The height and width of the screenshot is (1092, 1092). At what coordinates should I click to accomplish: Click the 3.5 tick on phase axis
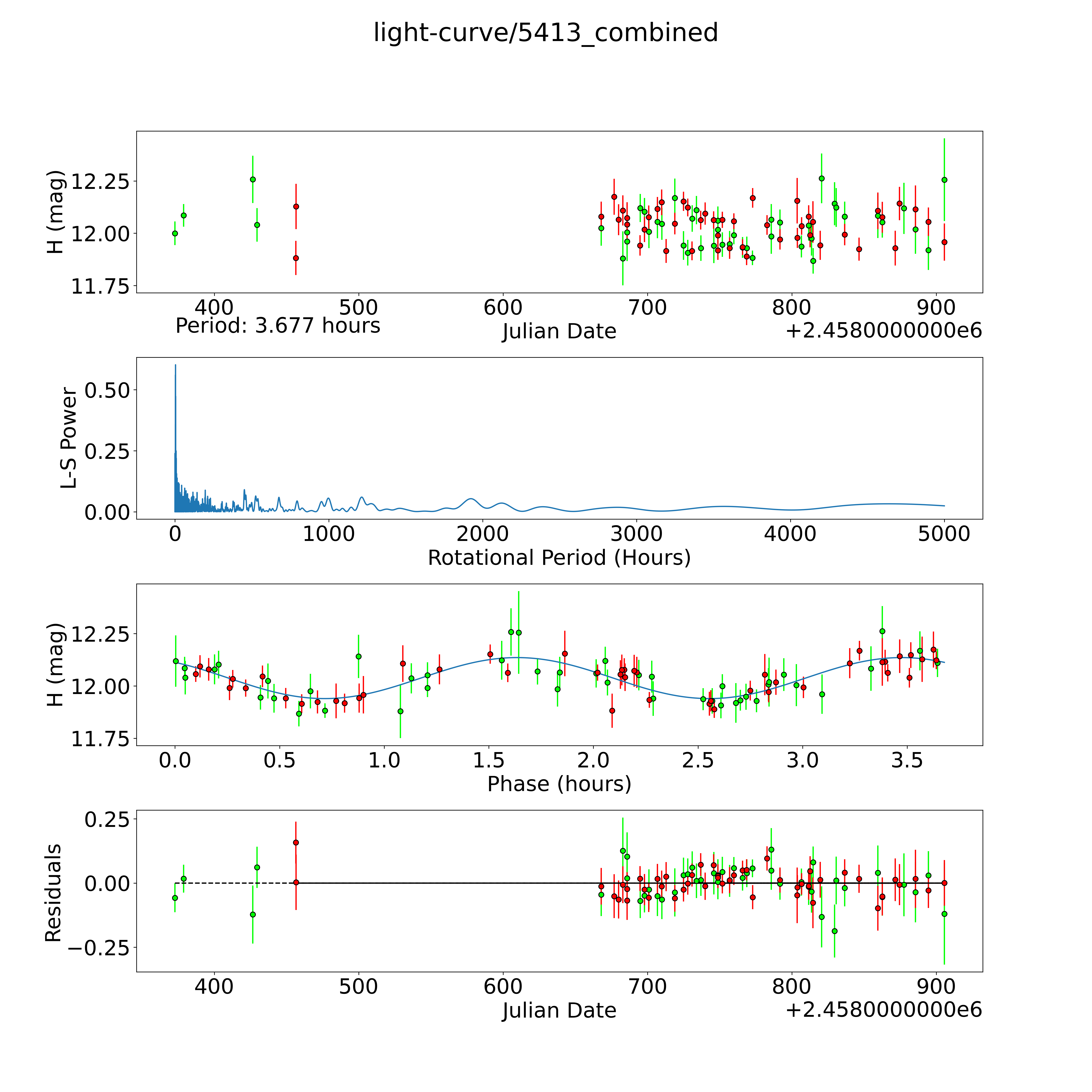pos(907,760)
